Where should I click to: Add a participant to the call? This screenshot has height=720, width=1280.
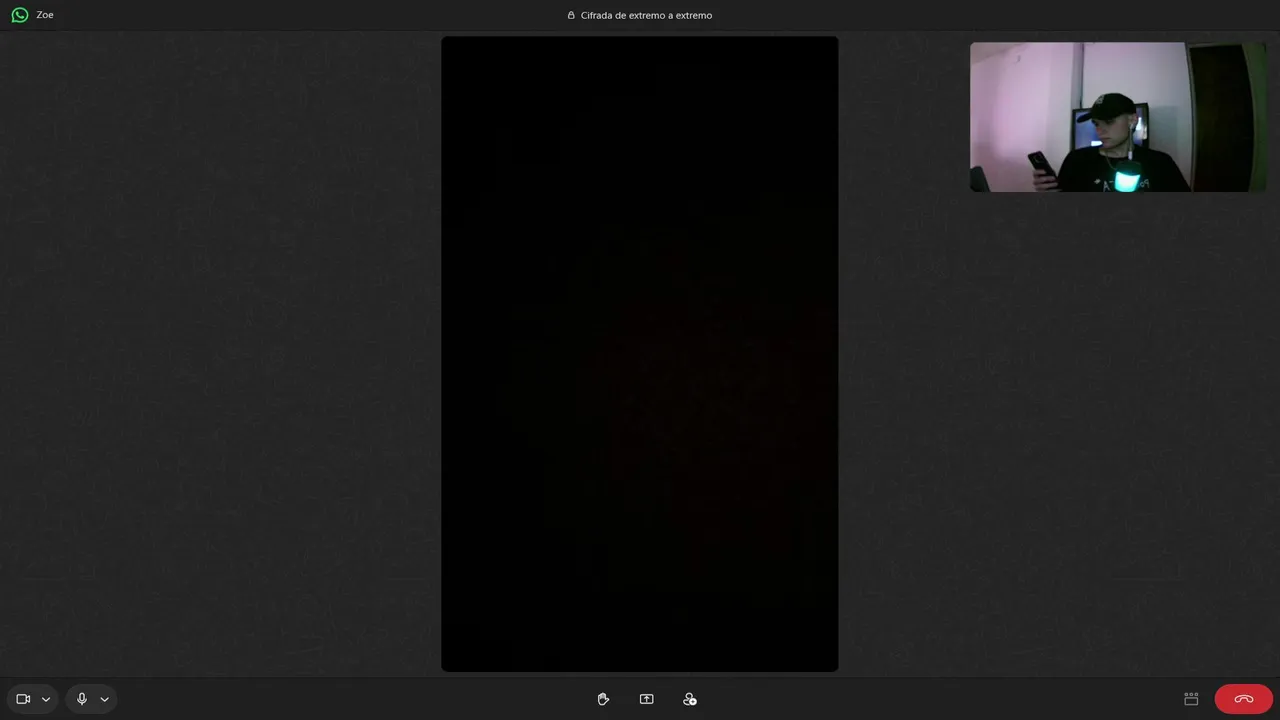pyautogui.click(x=690, y=699)
